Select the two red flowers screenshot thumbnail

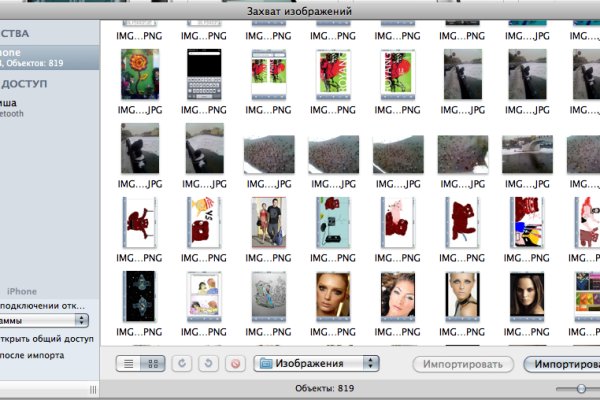[269, 74]
